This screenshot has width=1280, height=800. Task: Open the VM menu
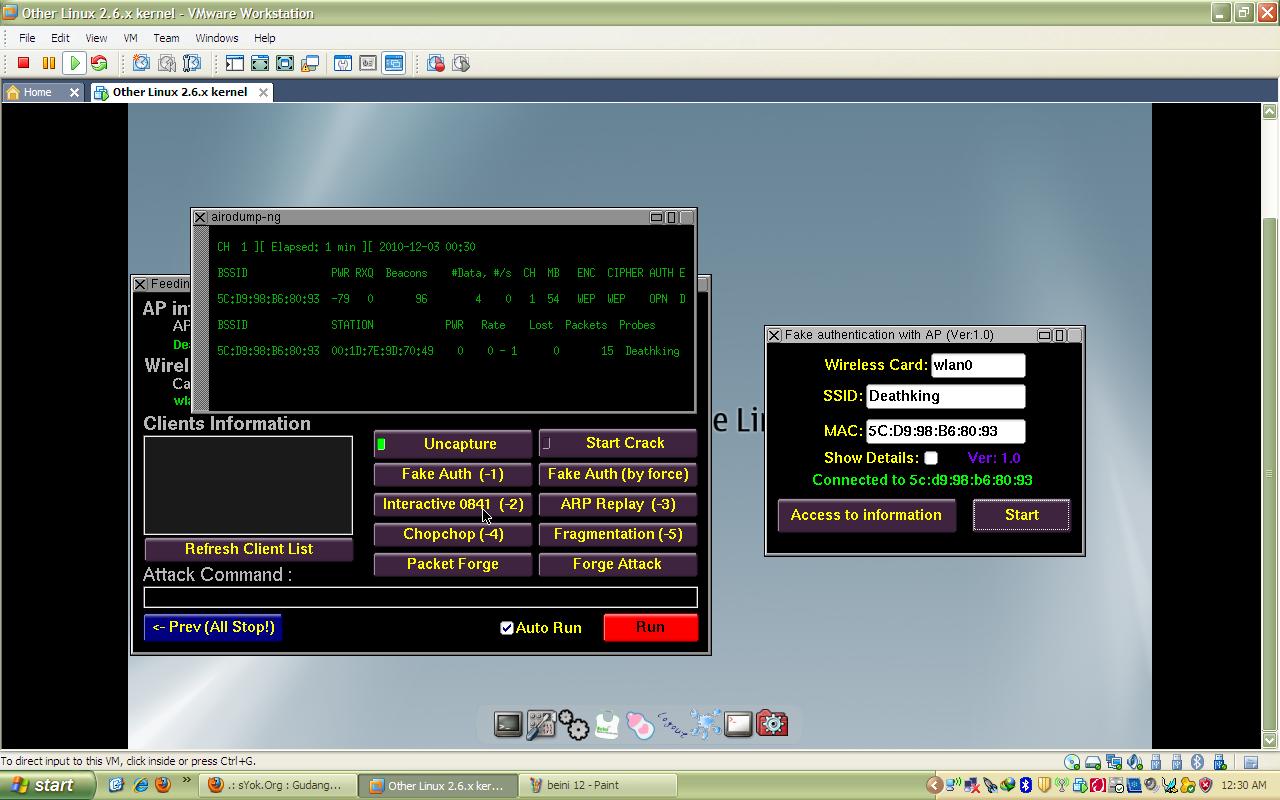point(130,38)
